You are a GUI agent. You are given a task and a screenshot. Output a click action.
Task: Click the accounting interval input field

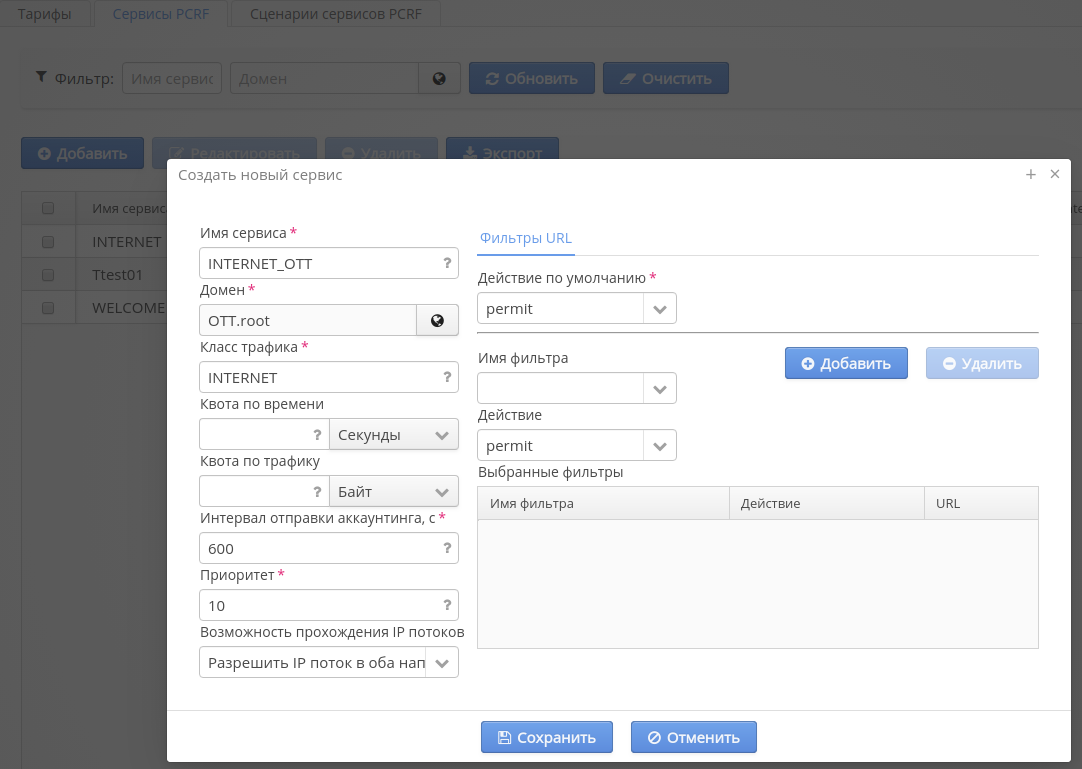coord(318,548)
